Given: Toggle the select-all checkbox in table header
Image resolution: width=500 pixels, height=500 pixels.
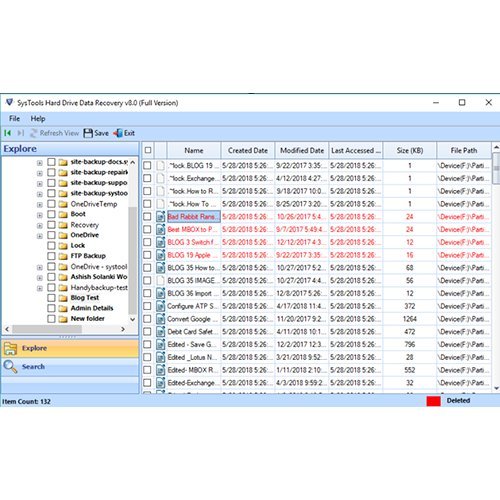Looking at the screenshot, I should [148, 150].
